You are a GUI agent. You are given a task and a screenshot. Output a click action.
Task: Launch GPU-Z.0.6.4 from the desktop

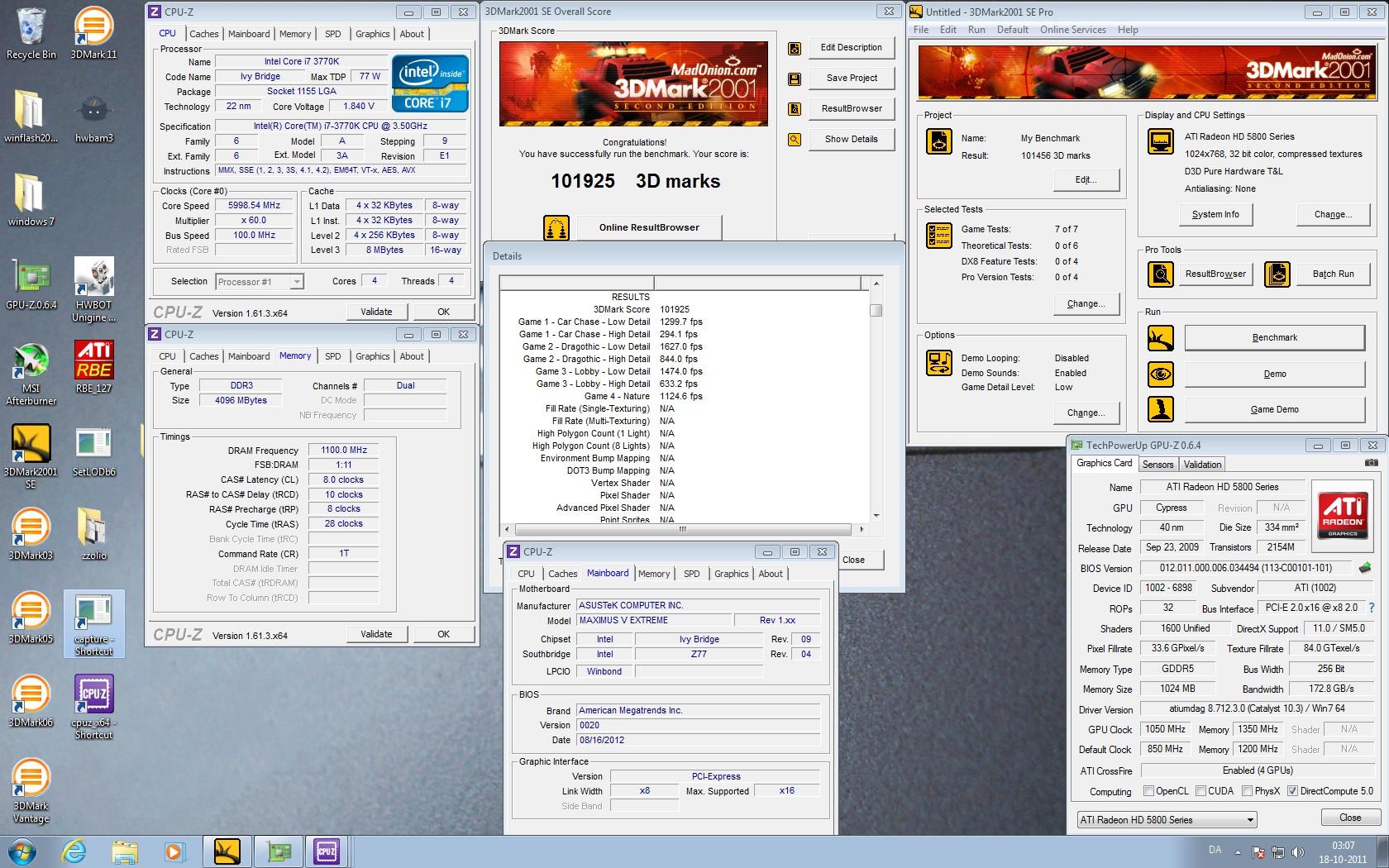tap(31, 283)
